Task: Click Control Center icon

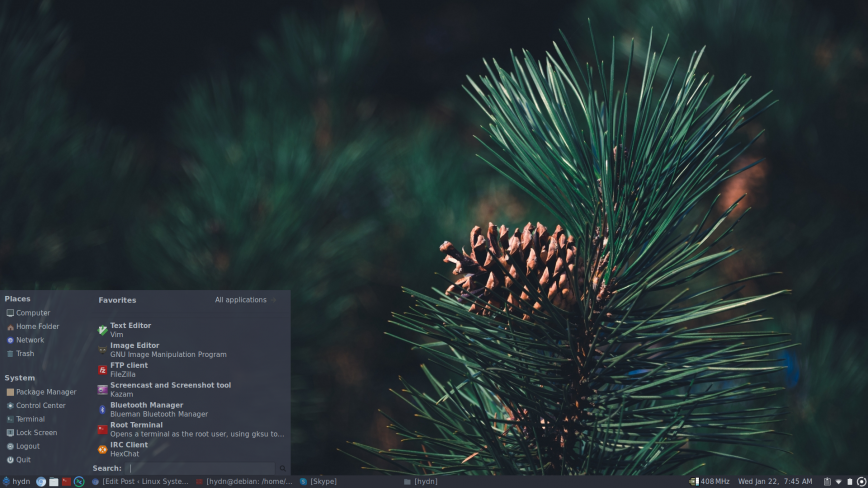Action: tap(10, 405)
